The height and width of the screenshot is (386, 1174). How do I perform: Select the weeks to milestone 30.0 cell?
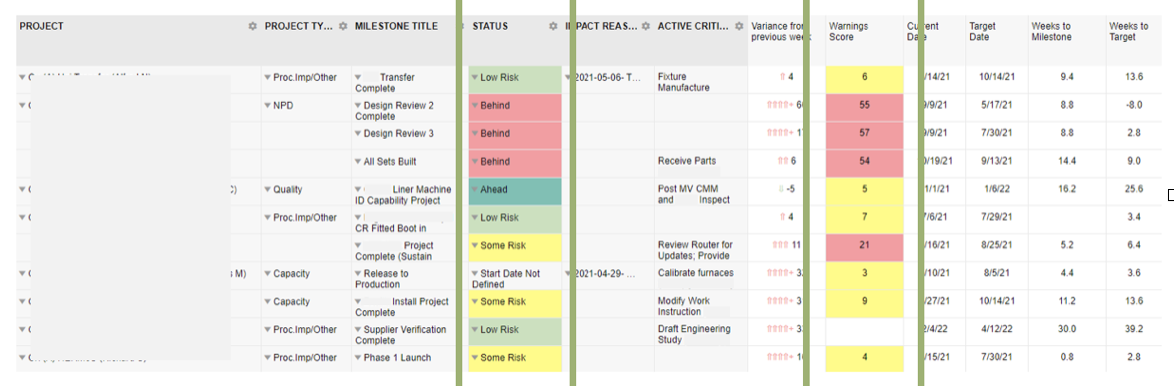[x=1067, y=331]
